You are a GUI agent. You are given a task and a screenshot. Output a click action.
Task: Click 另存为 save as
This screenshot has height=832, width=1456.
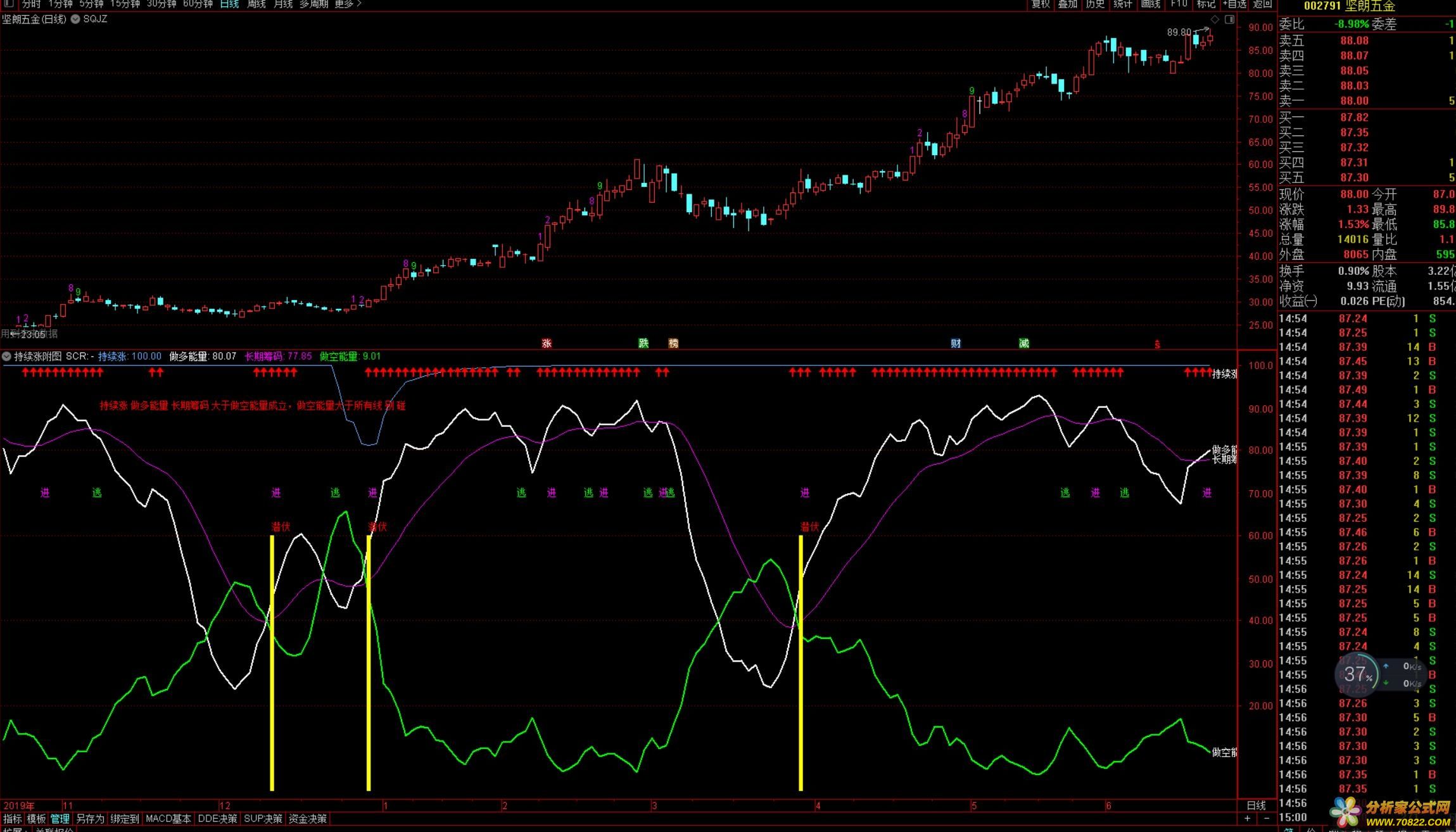pos(89,819)
